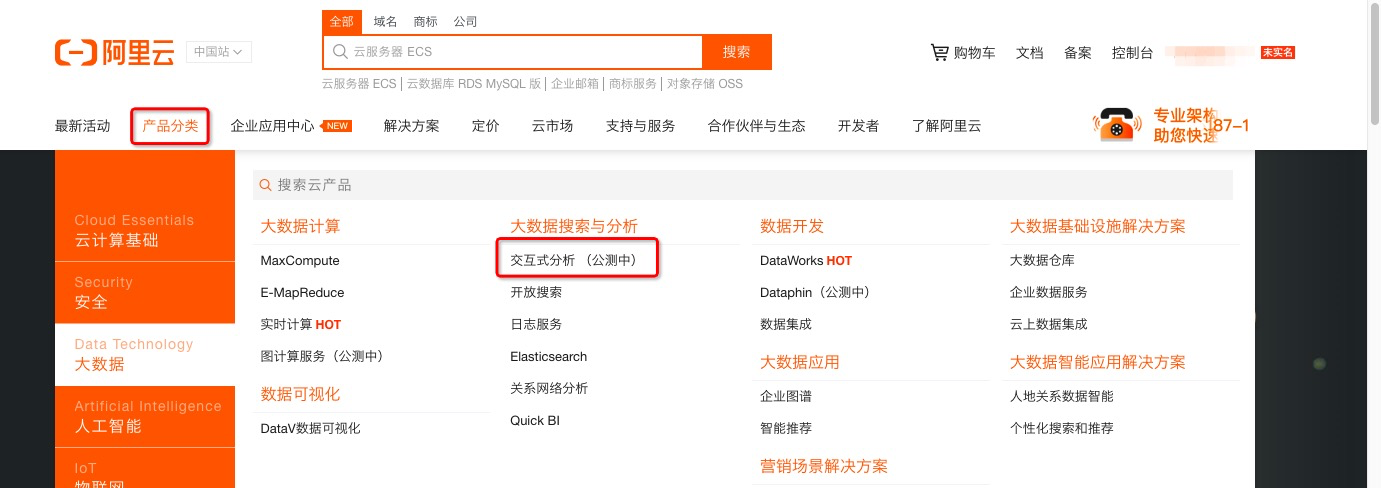The height and width of the screenshot is (488, 1381).
Task: Open the 控制台 link
Action: tap(1133, 53)
